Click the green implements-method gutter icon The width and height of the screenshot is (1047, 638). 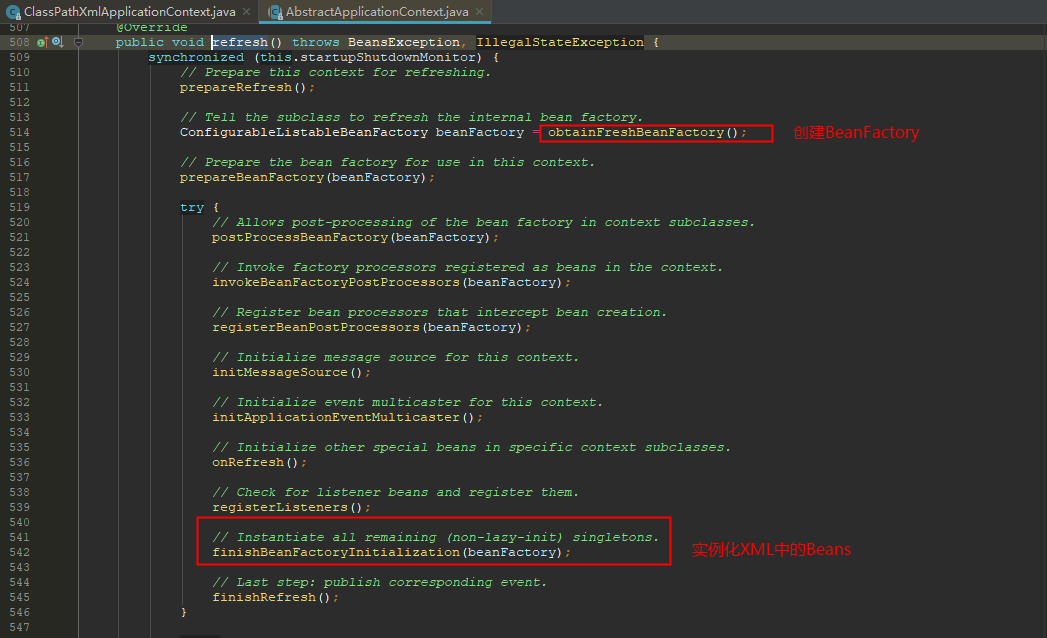[x=42, y=42]
